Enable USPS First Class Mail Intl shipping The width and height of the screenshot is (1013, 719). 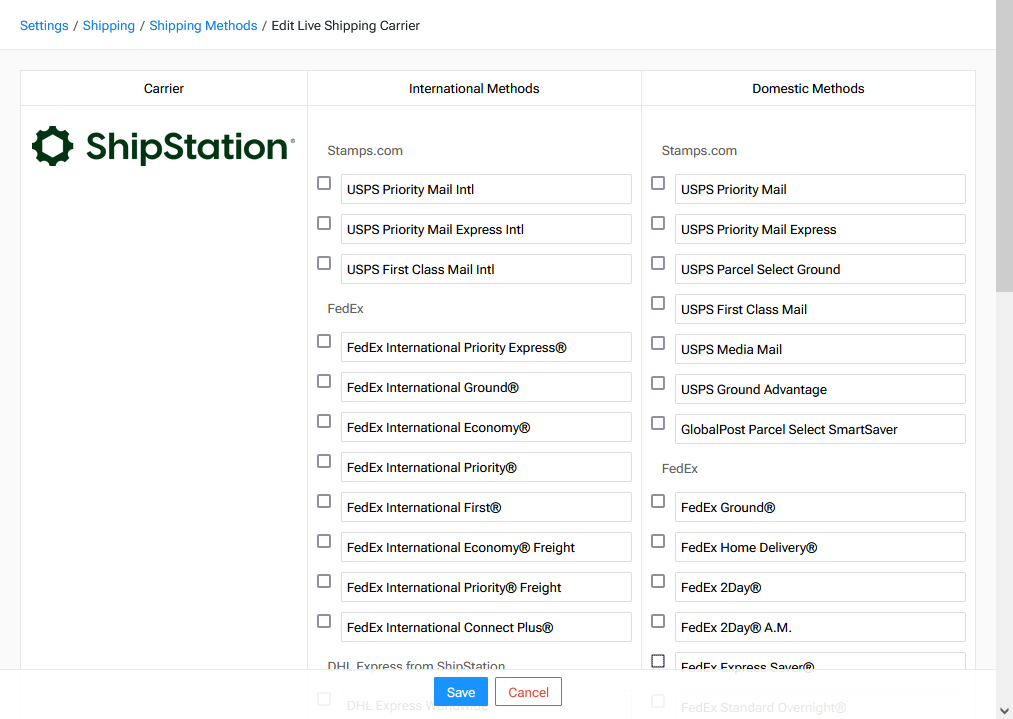click(x=324, y=263)
